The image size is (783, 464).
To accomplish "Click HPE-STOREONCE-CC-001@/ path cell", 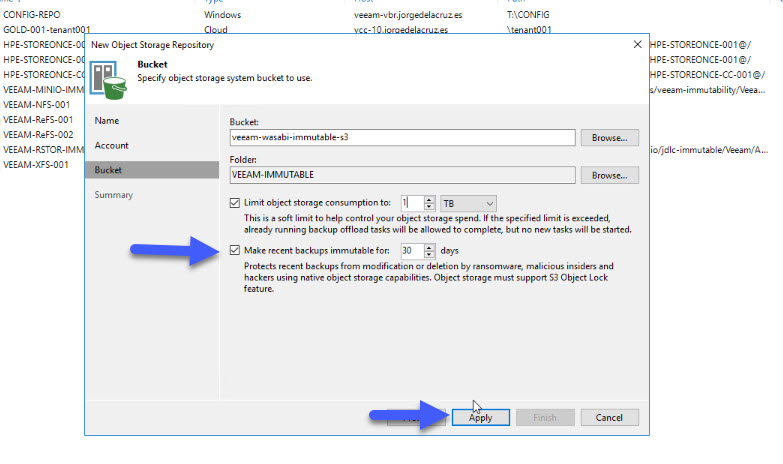I will (707, 75).
